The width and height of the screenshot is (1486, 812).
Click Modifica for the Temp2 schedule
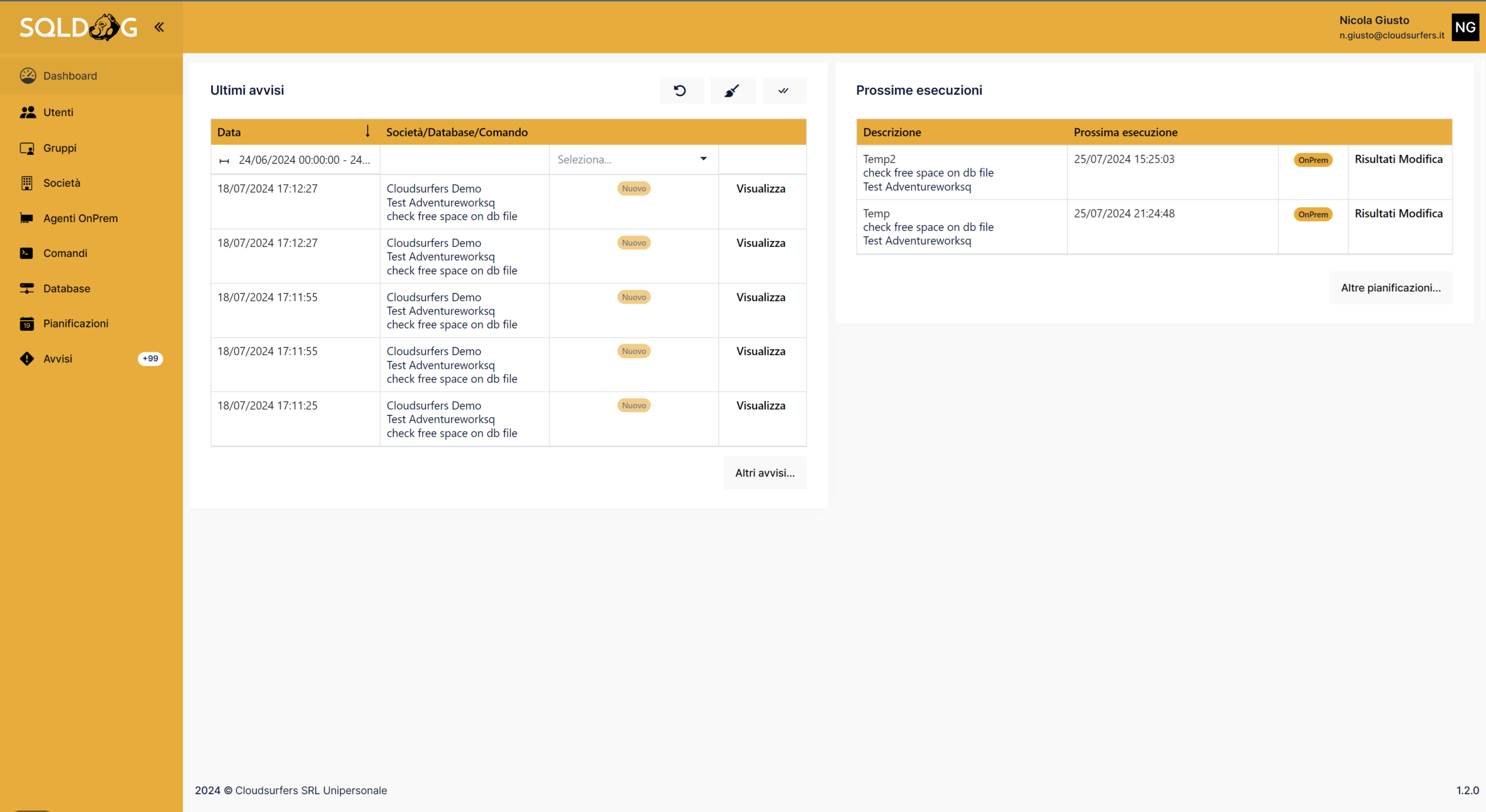1420,159
